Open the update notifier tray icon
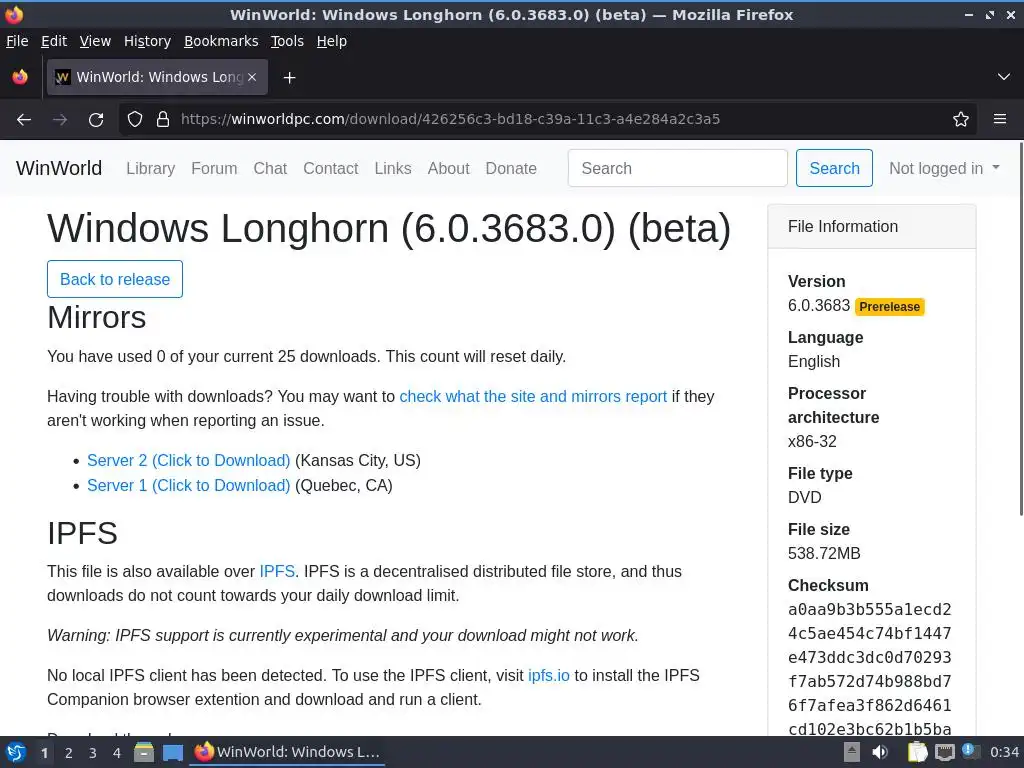 coord(970,751)
